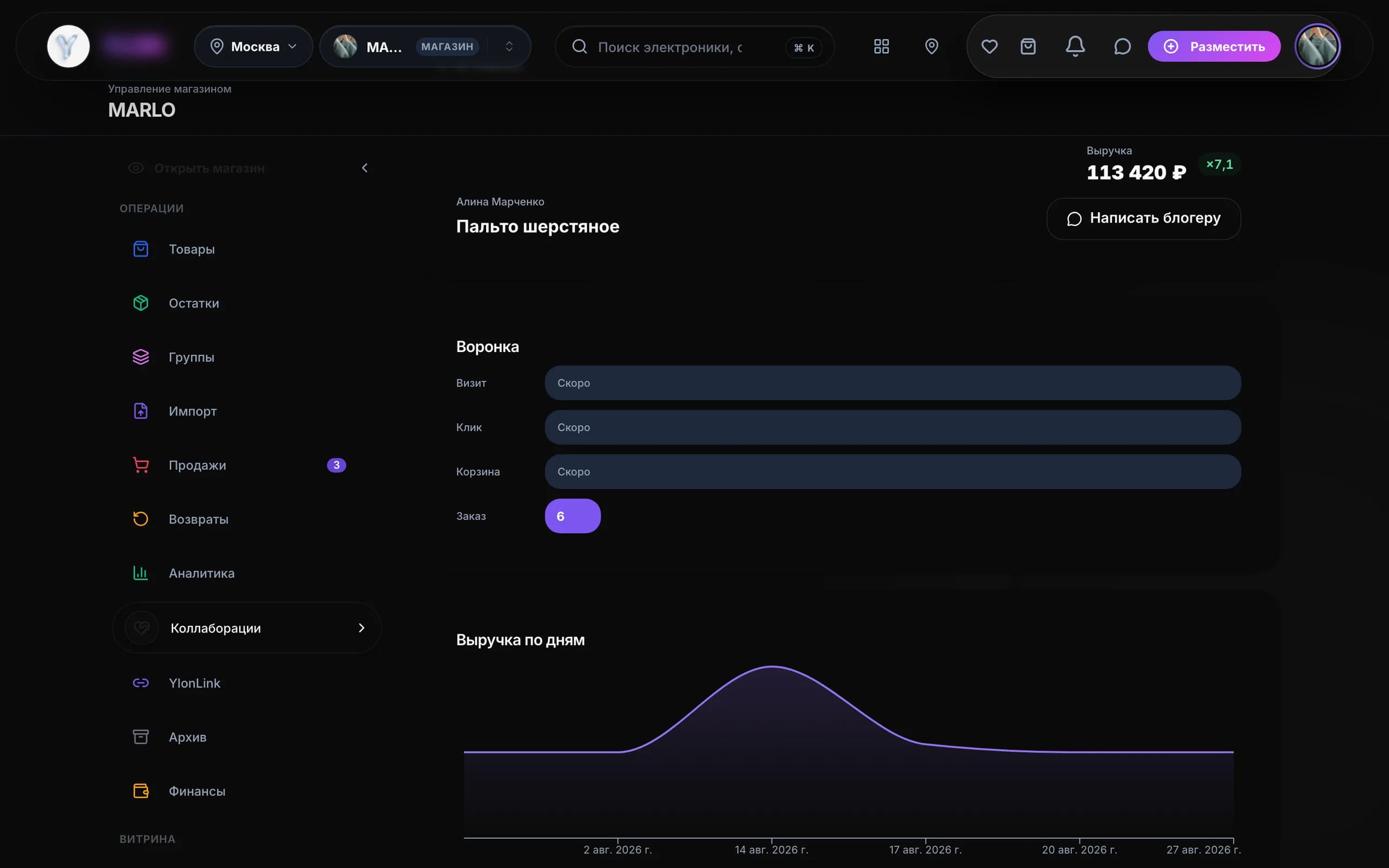Select Коллаборации menu item
This screenshot has width=1389, height=868.
click(247, 628)
